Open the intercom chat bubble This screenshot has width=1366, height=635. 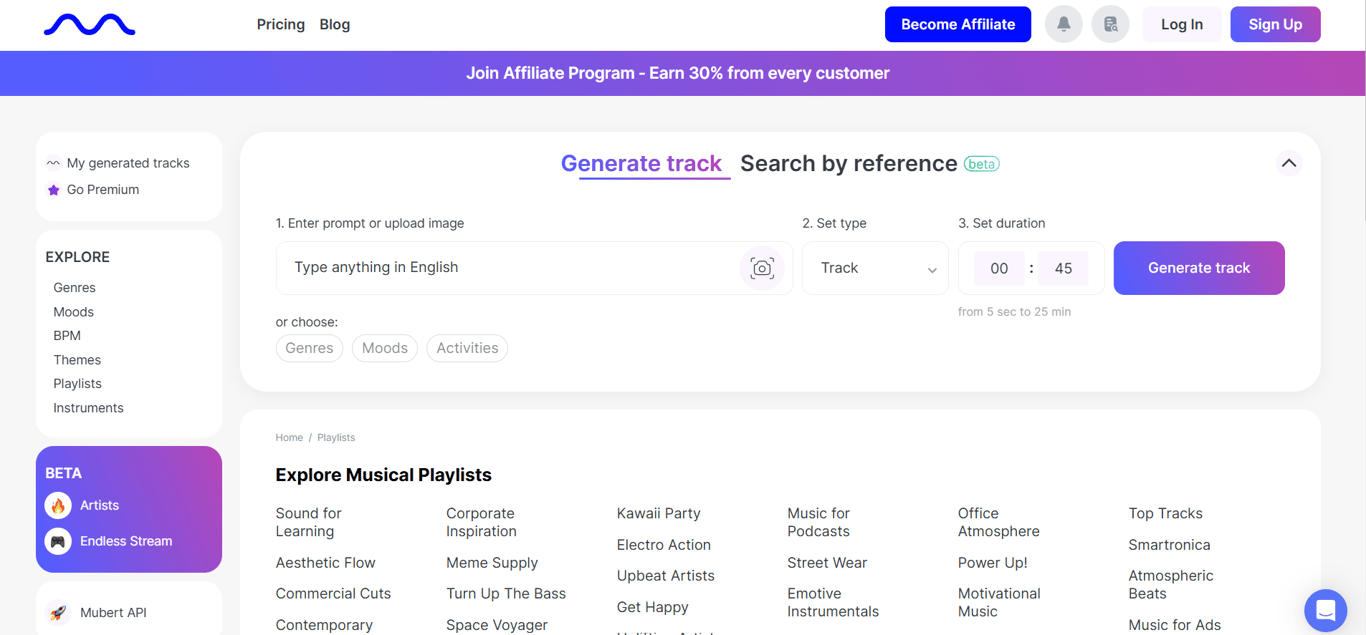point(1325,610)
